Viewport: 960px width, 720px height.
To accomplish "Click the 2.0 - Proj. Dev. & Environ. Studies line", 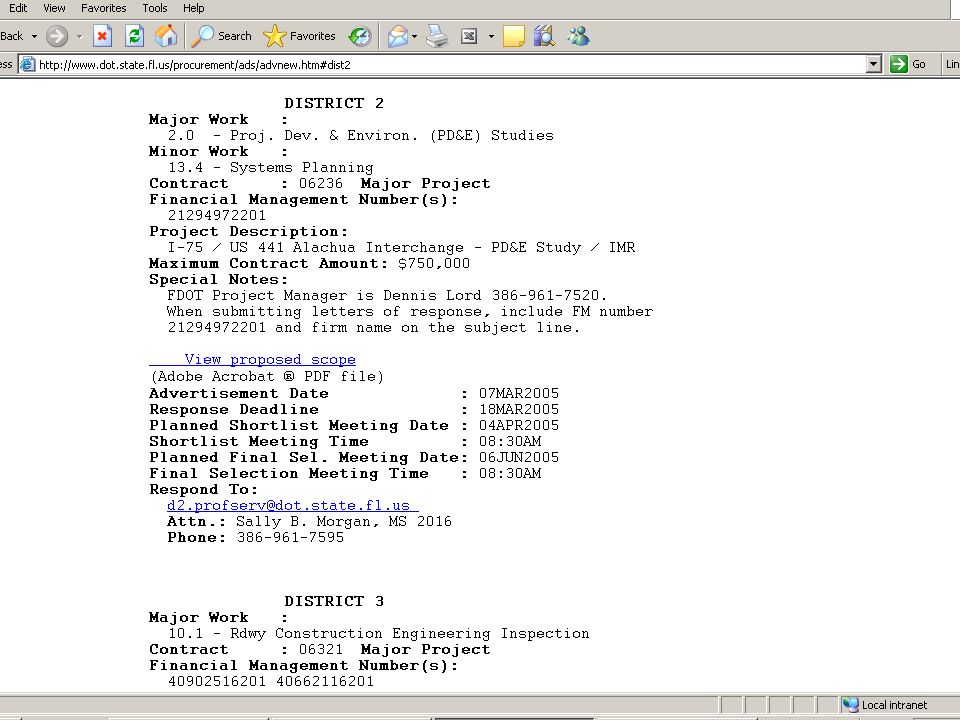I will (x=361, y=135).
